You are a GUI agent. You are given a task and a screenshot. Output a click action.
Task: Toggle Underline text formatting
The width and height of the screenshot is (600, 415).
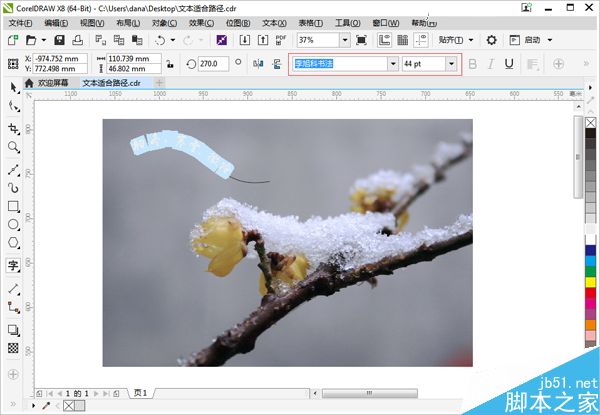[x=509, y=64]
